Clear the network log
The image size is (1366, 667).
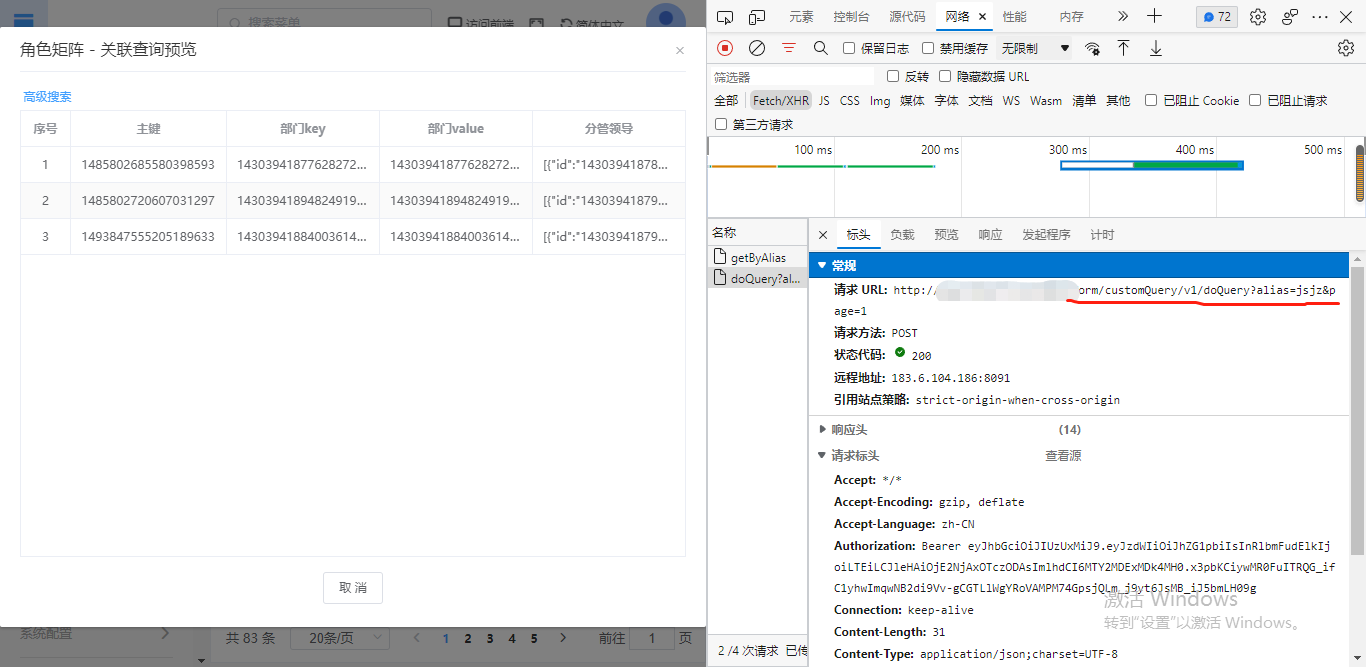[757, 48]
